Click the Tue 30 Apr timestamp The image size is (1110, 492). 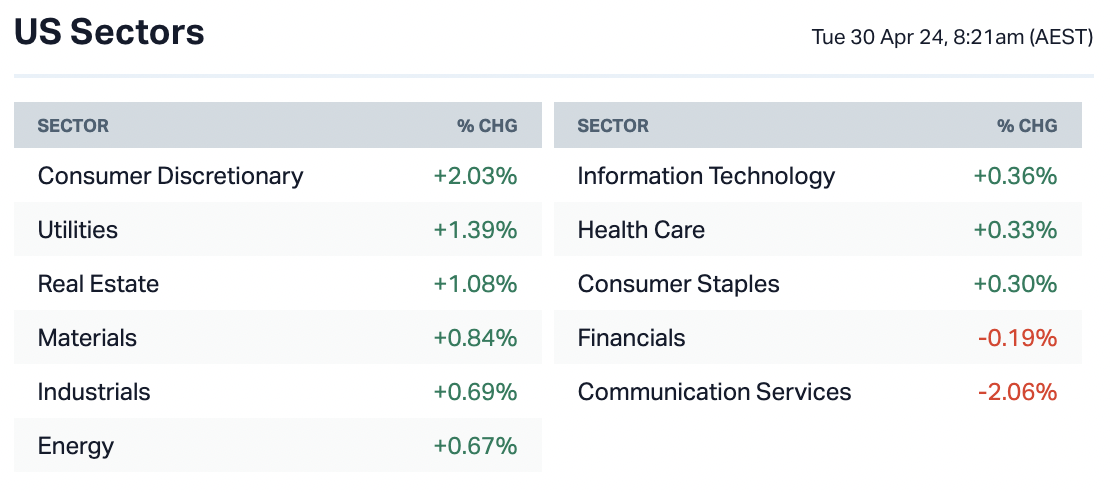coord(952,38)
